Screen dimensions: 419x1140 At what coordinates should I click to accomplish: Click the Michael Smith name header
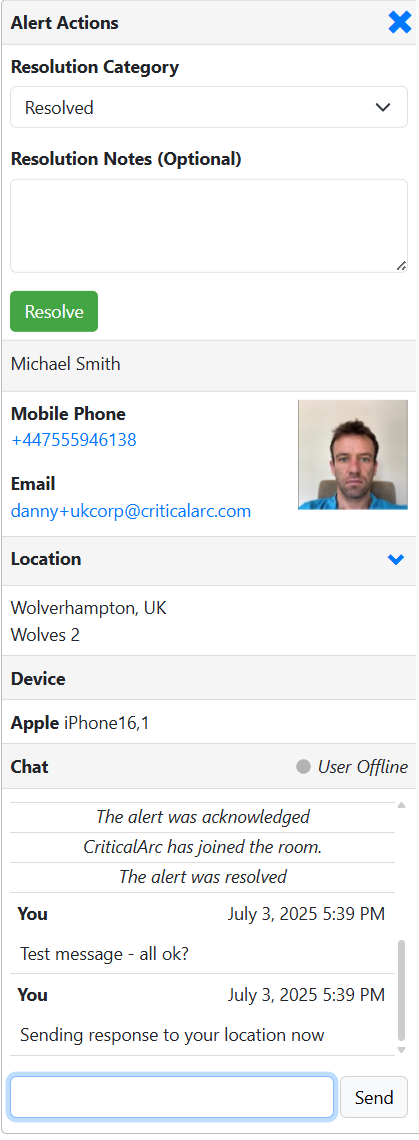(209, 364)
